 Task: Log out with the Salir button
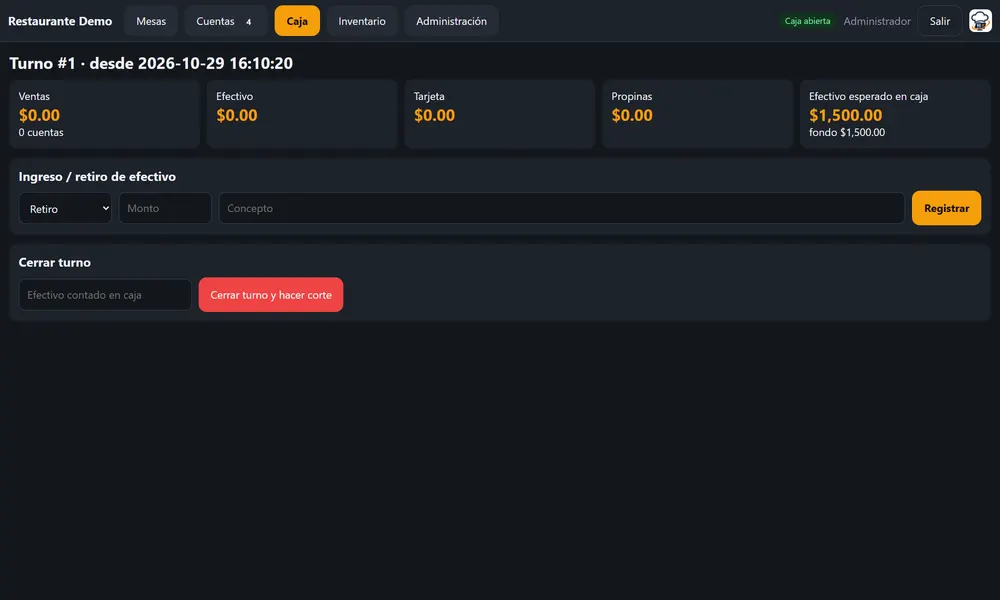coord(939,21)
